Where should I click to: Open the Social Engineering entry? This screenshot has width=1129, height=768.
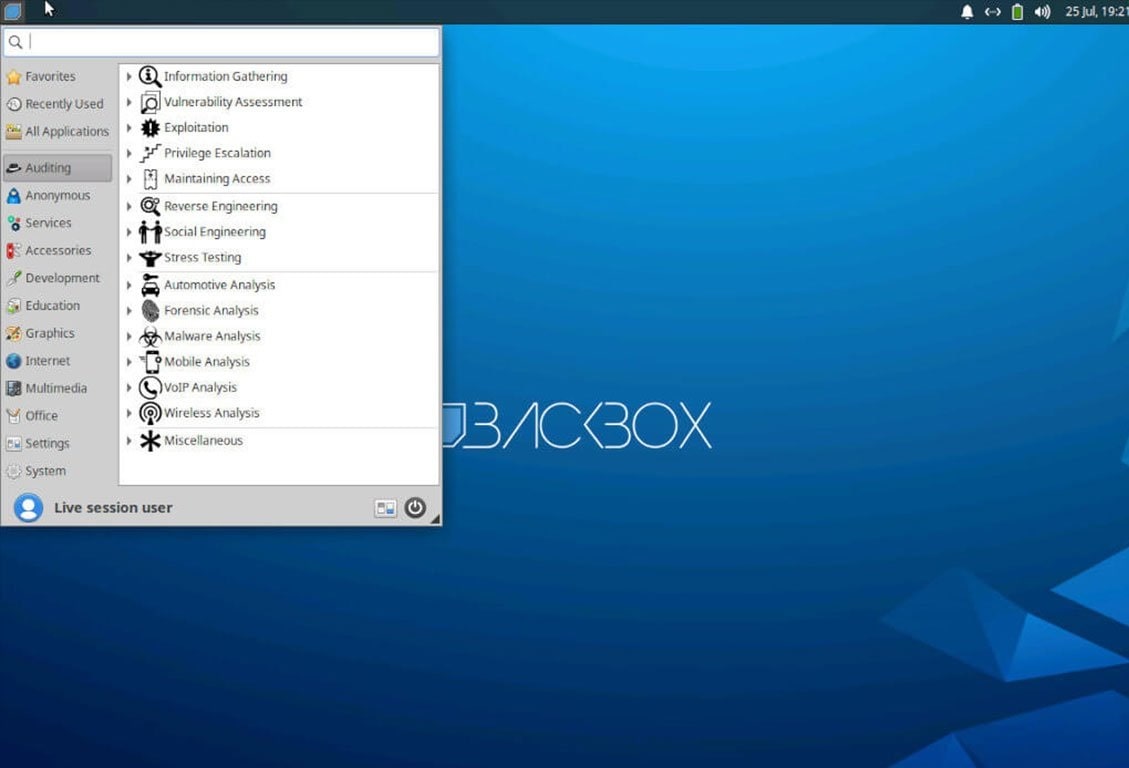214,232
